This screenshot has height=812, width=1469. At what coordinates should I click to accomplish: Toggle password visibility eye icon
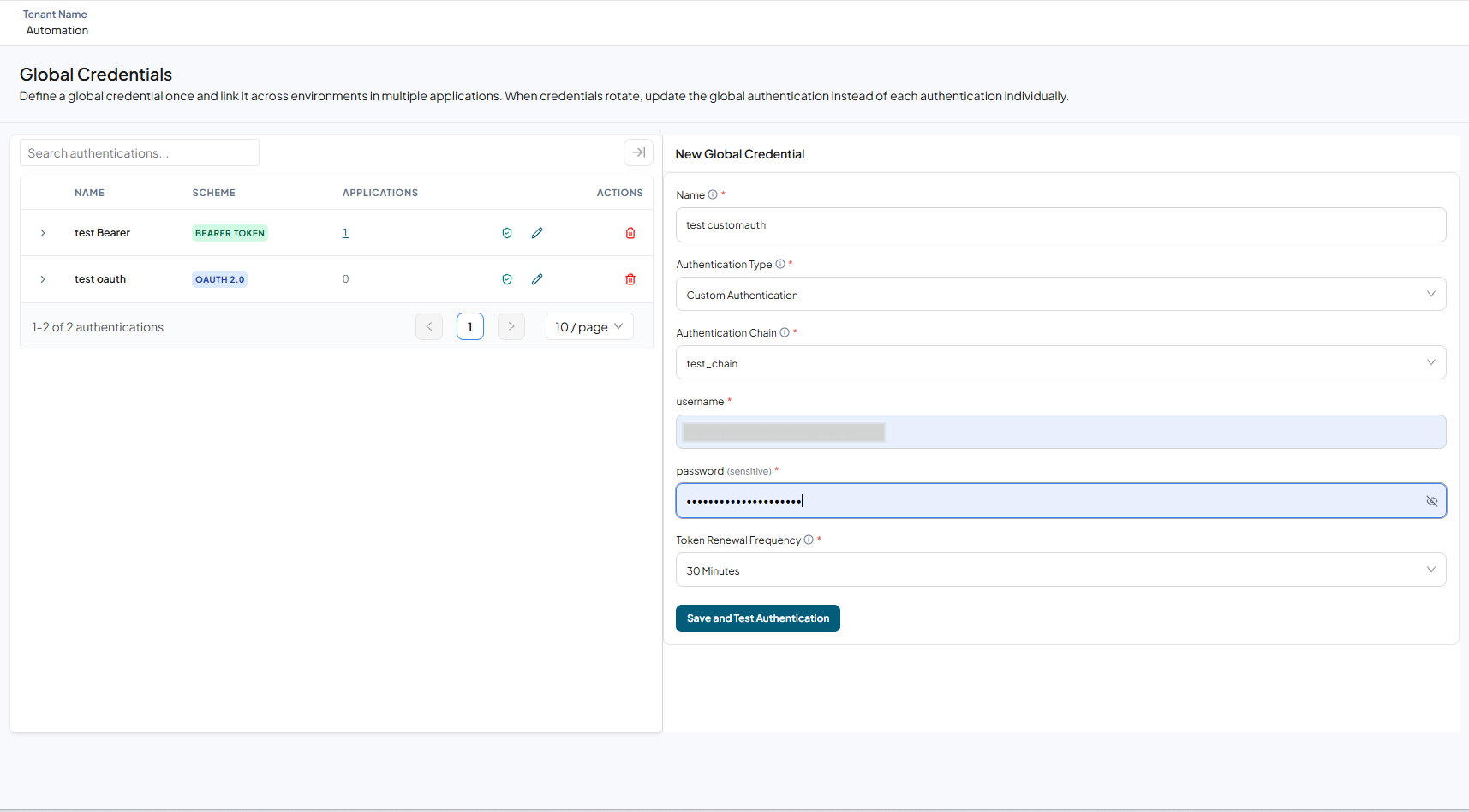pos(1431,501)
